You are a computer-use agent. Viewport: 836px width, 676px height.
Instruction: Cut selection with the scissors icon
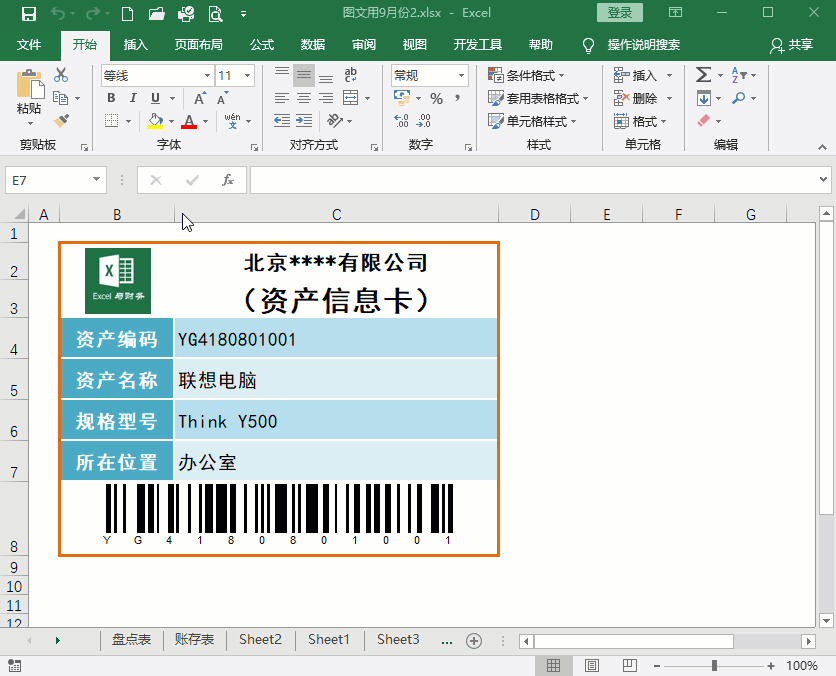61,75
